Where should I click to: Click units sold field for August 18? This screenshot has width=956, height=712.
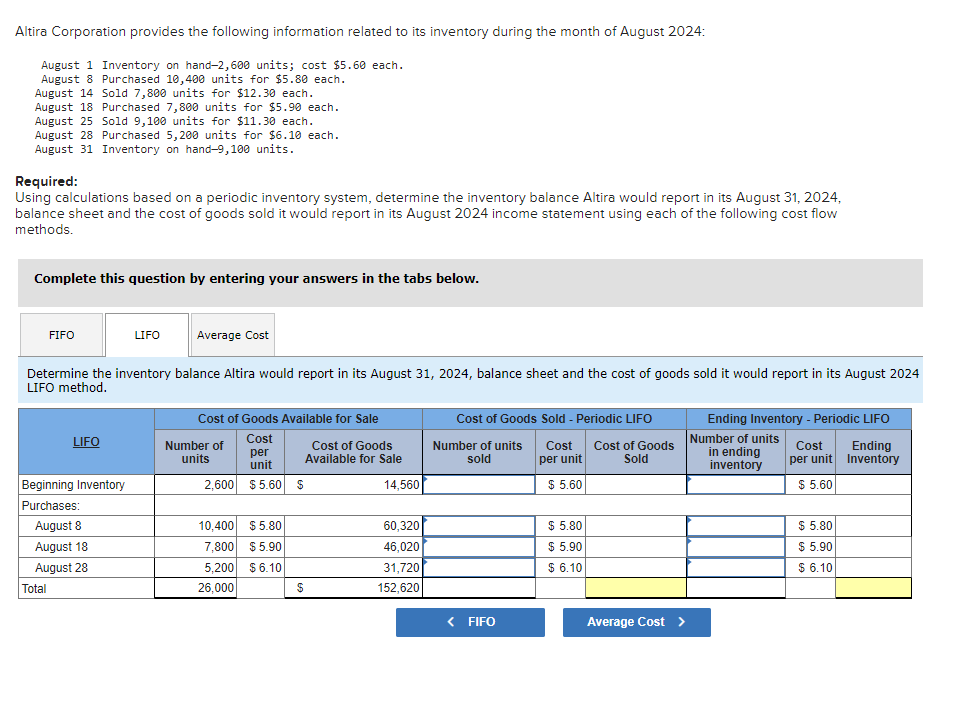[479, 547]
